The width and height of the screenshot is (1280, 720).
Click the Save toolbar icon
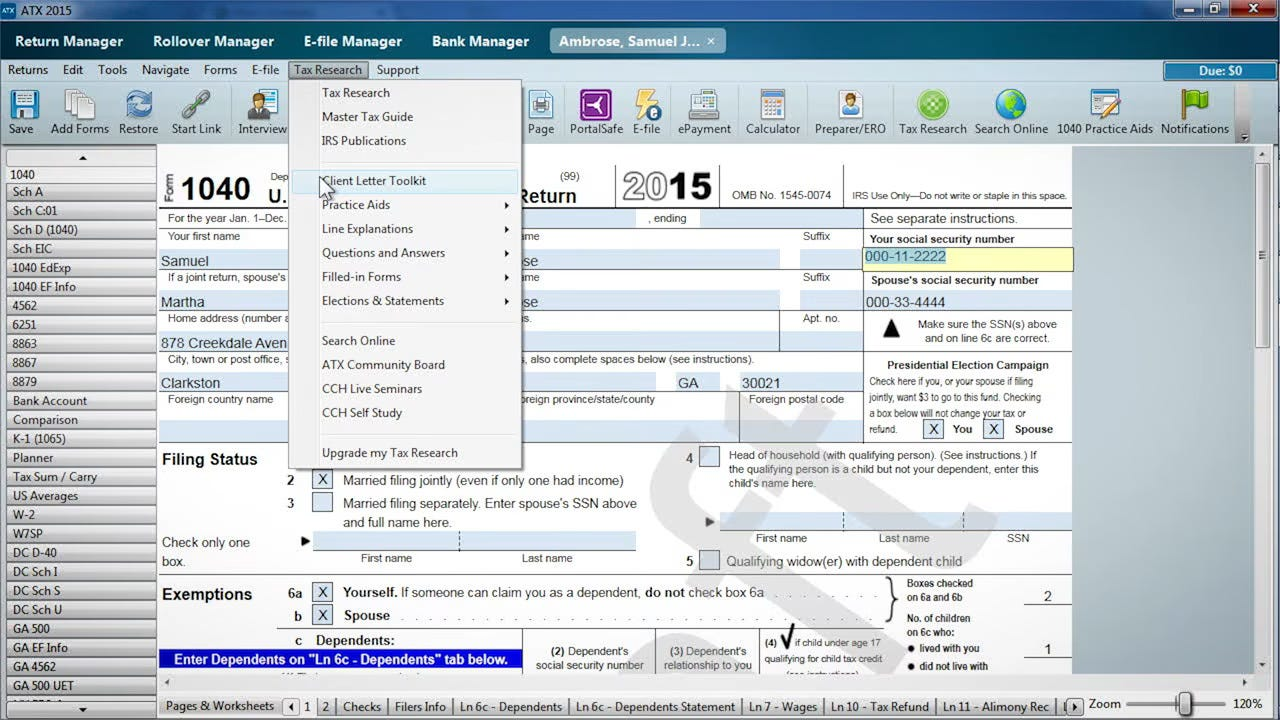coord(22,110)
